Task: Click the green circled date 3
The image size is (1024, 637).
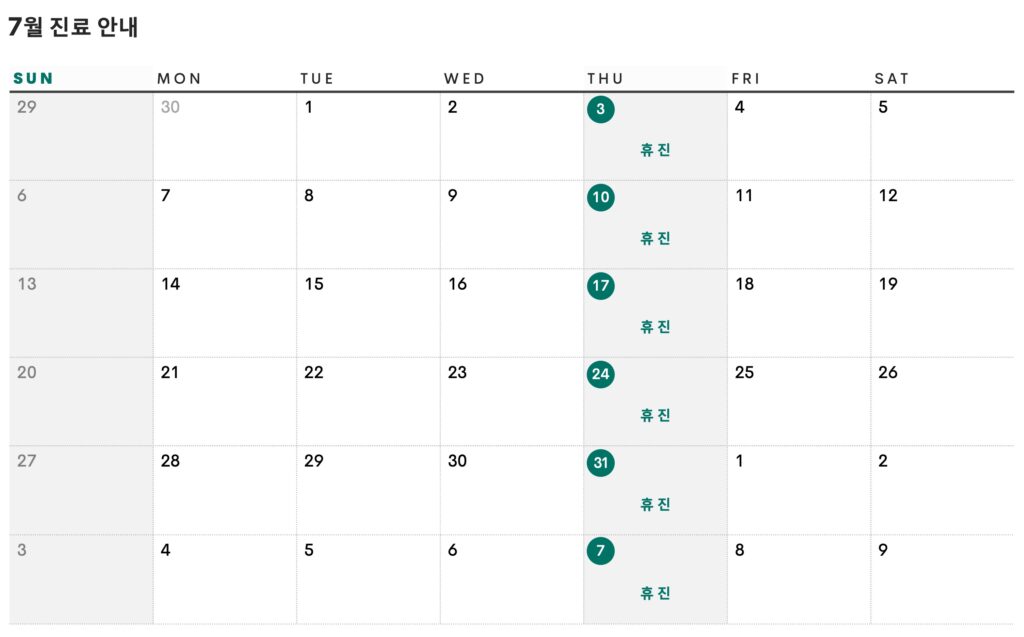Action: click(600, 109)
